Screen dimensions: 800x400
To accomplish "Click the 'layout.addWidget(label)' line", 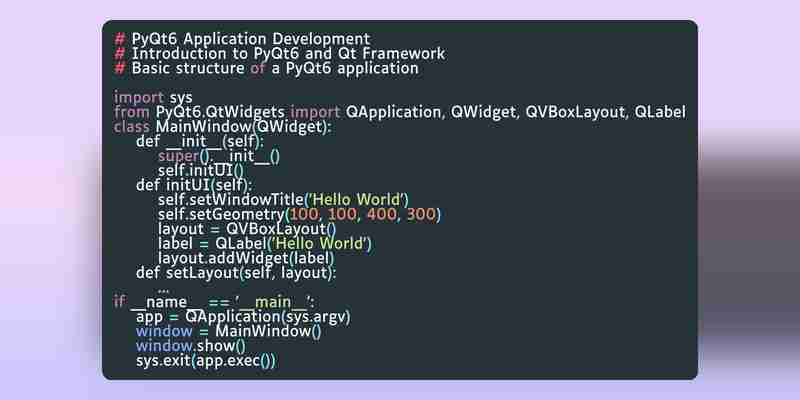I will tap(246, 258).
